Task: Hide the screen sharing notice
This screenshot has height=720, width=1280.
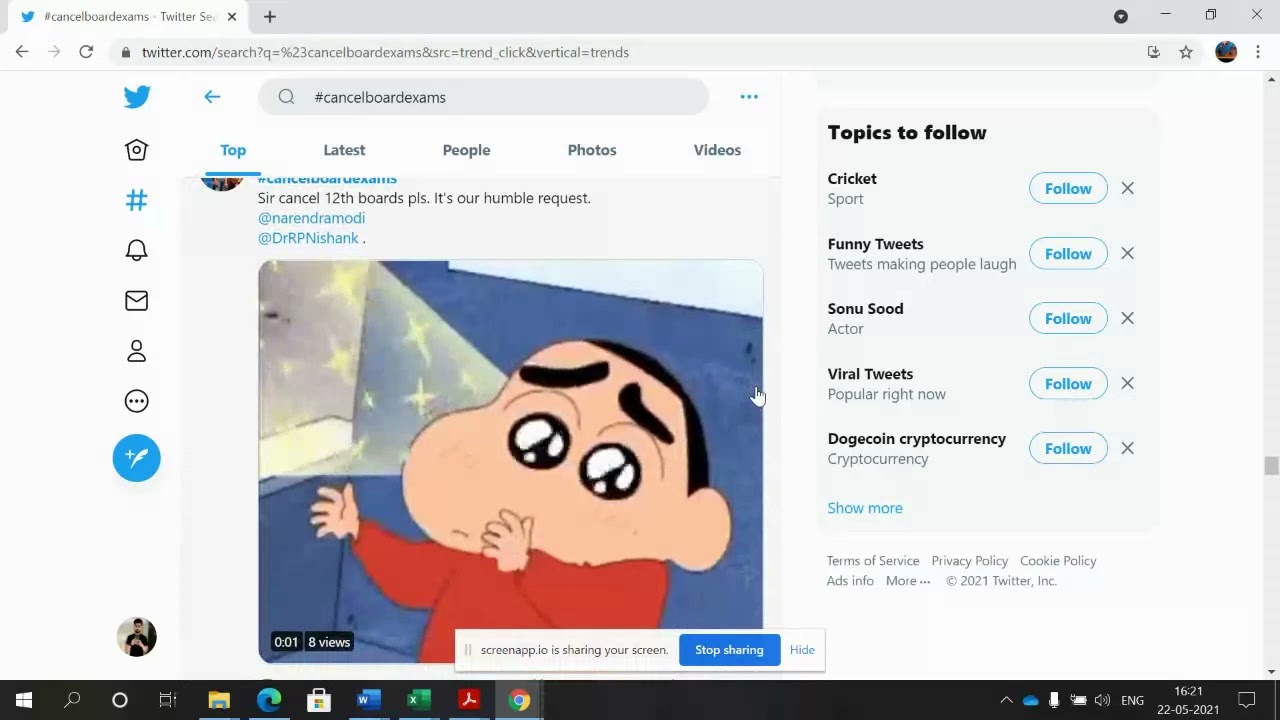Action: (802, 650)
